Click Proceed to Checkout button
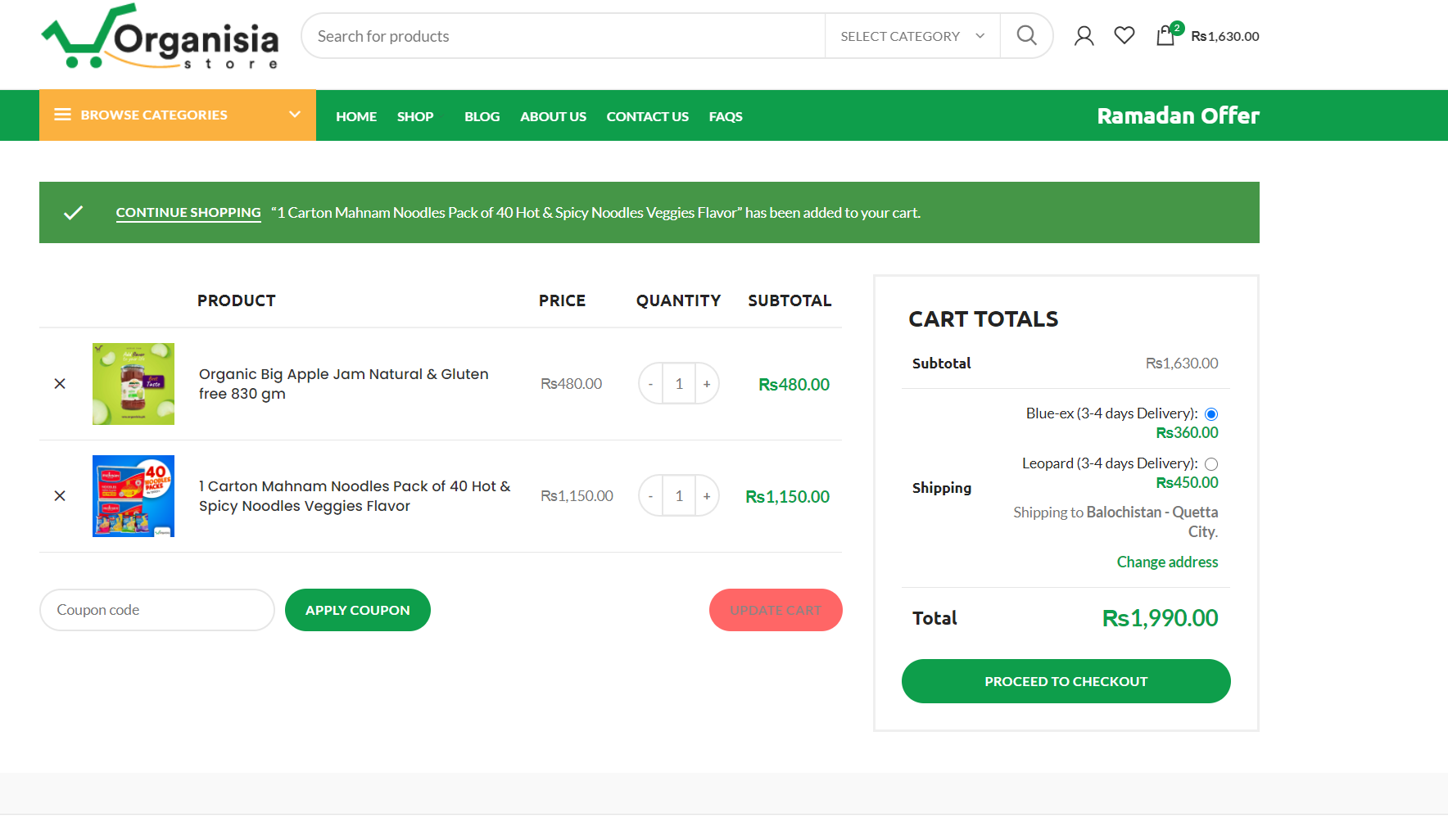 1066,681
